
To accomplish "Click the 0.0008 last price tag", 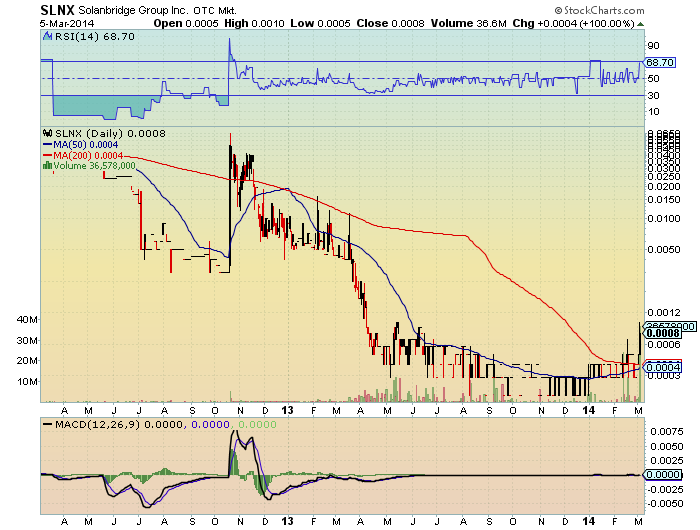I will pos(663,333).
